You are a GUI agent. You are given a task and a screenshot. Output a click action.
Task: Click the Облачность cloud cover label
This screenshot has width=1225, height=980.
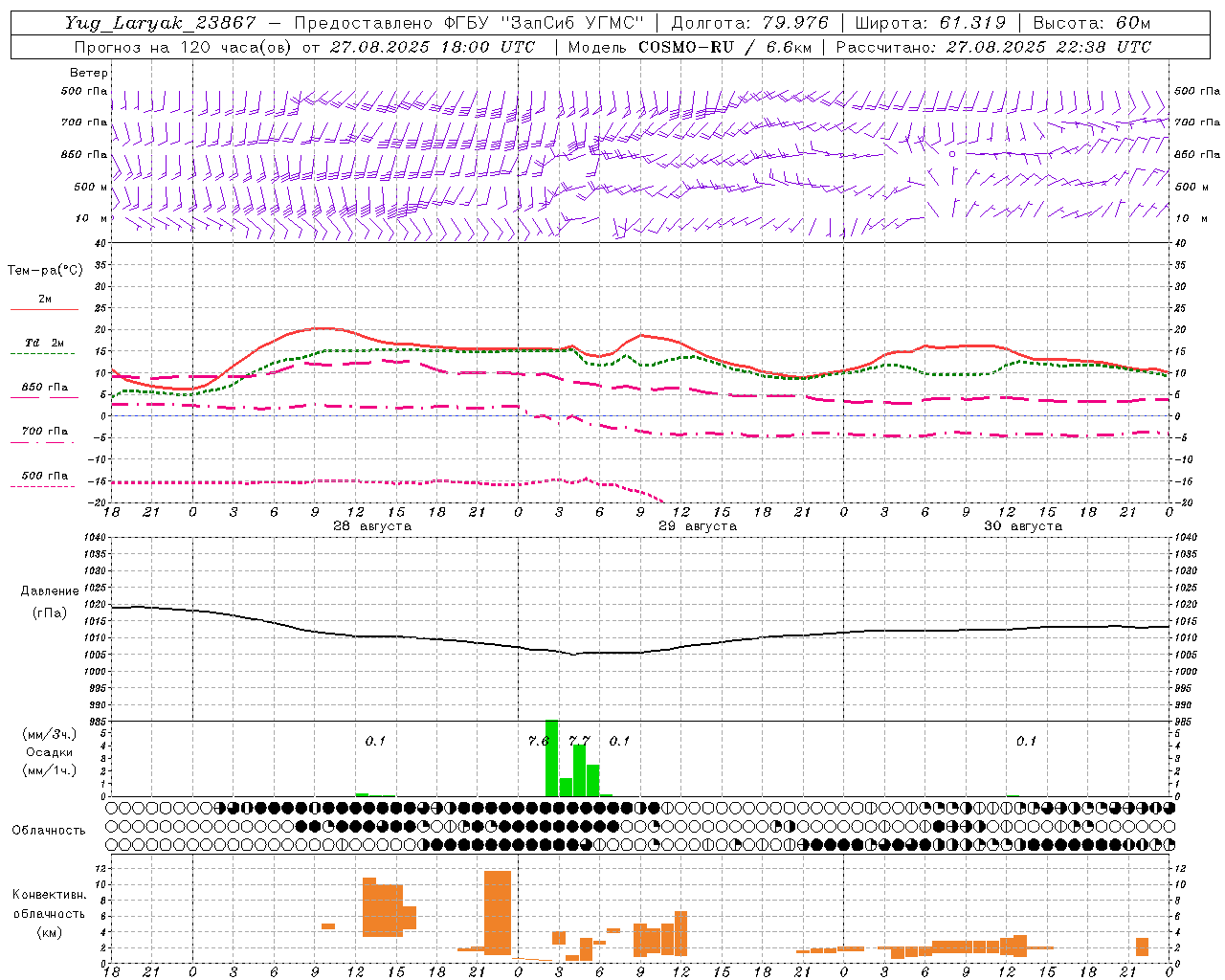coord(49,831)
